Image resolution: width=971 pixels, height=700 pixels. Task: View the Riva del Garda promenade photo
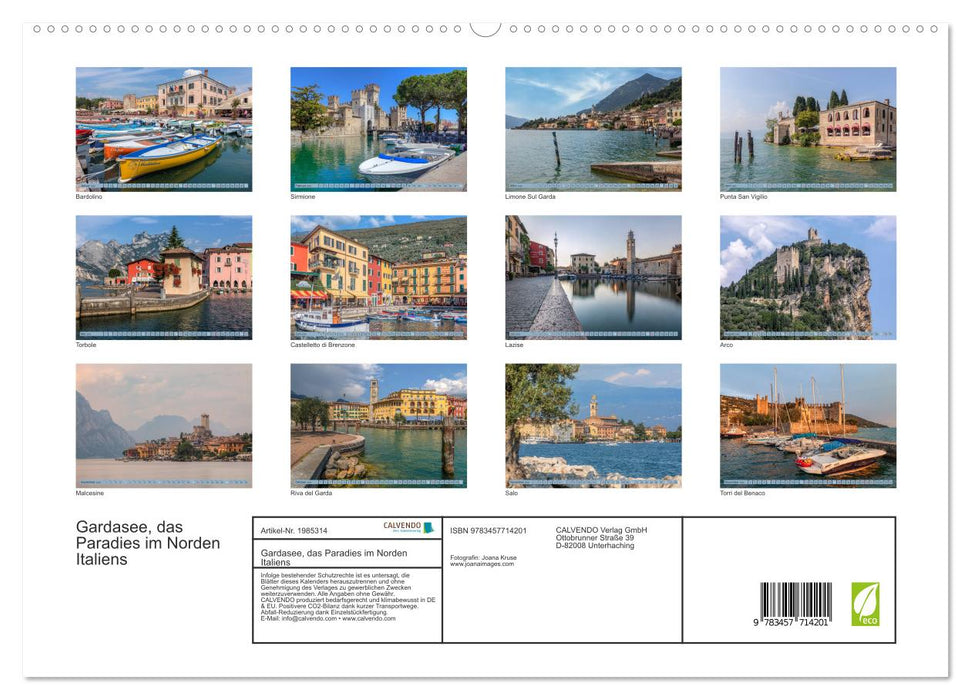coord(378,426)
